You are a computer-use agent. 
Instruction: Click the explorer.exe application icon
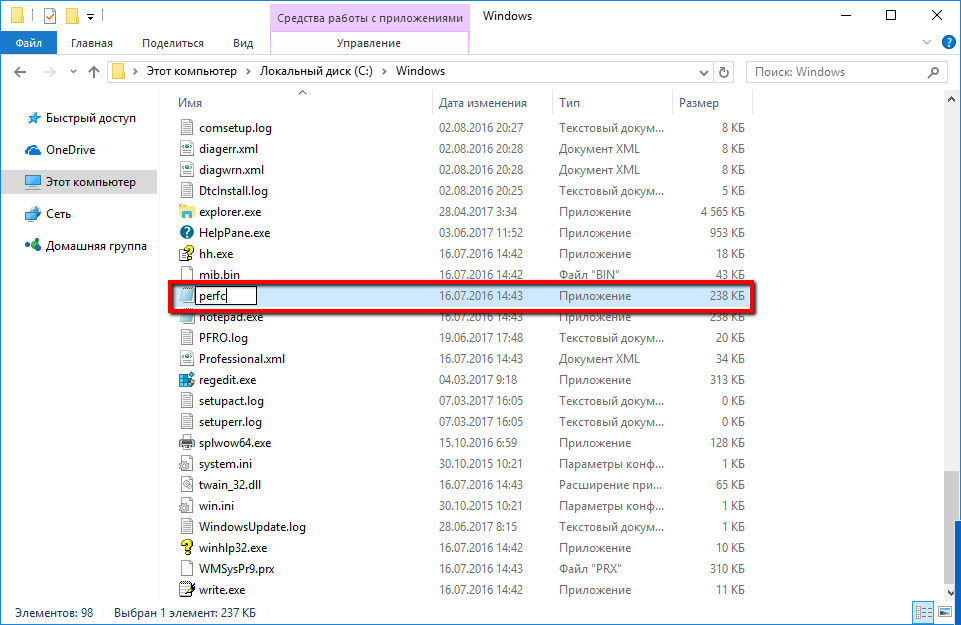pos(187,211)
